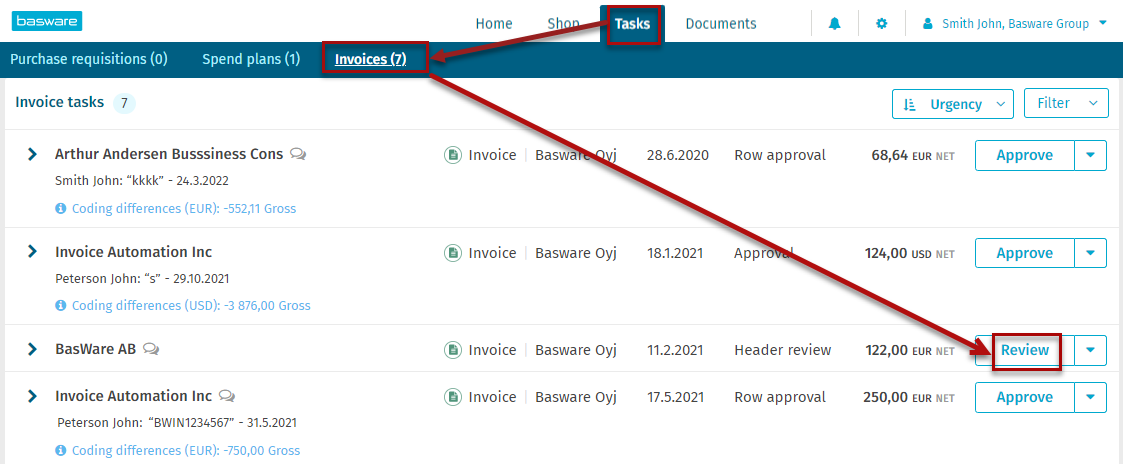Go to the Home tab

pyautogui.click(x=494, y=24)
